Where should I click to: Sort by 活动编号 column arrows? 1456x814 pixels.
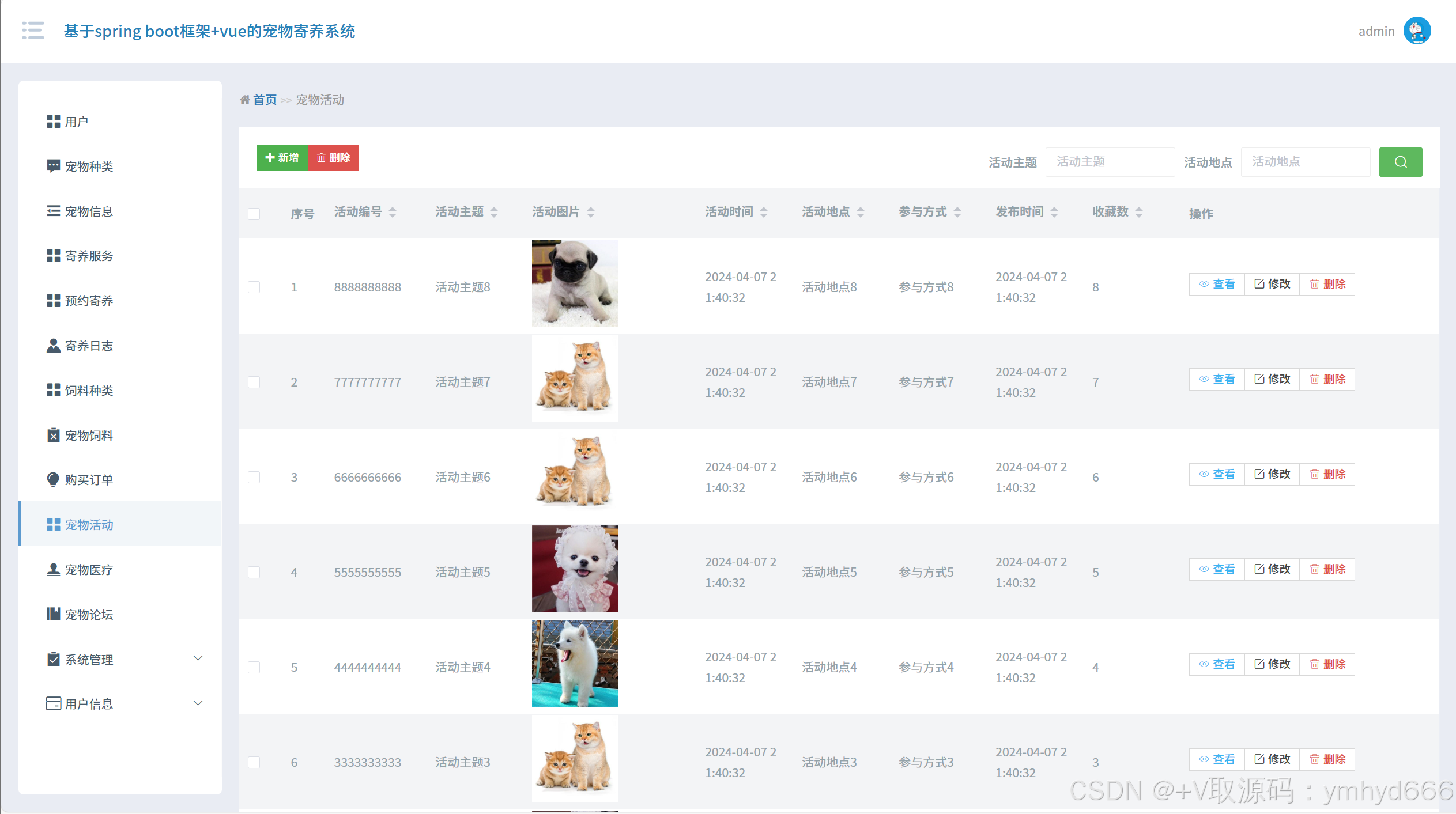[393, 213]
